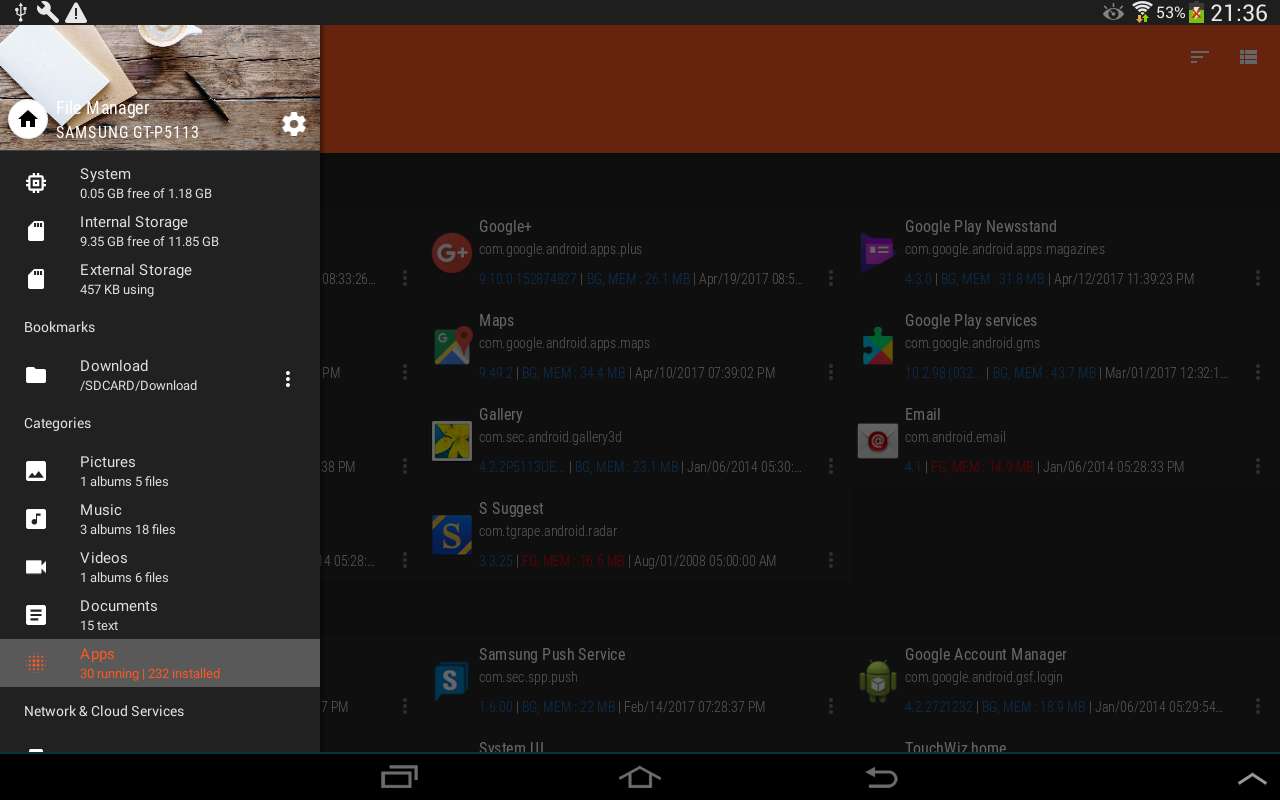The width and height of the screenshot is (1280, 800).
Task: Select the Pictures category
Action: [x=160, y=471]
